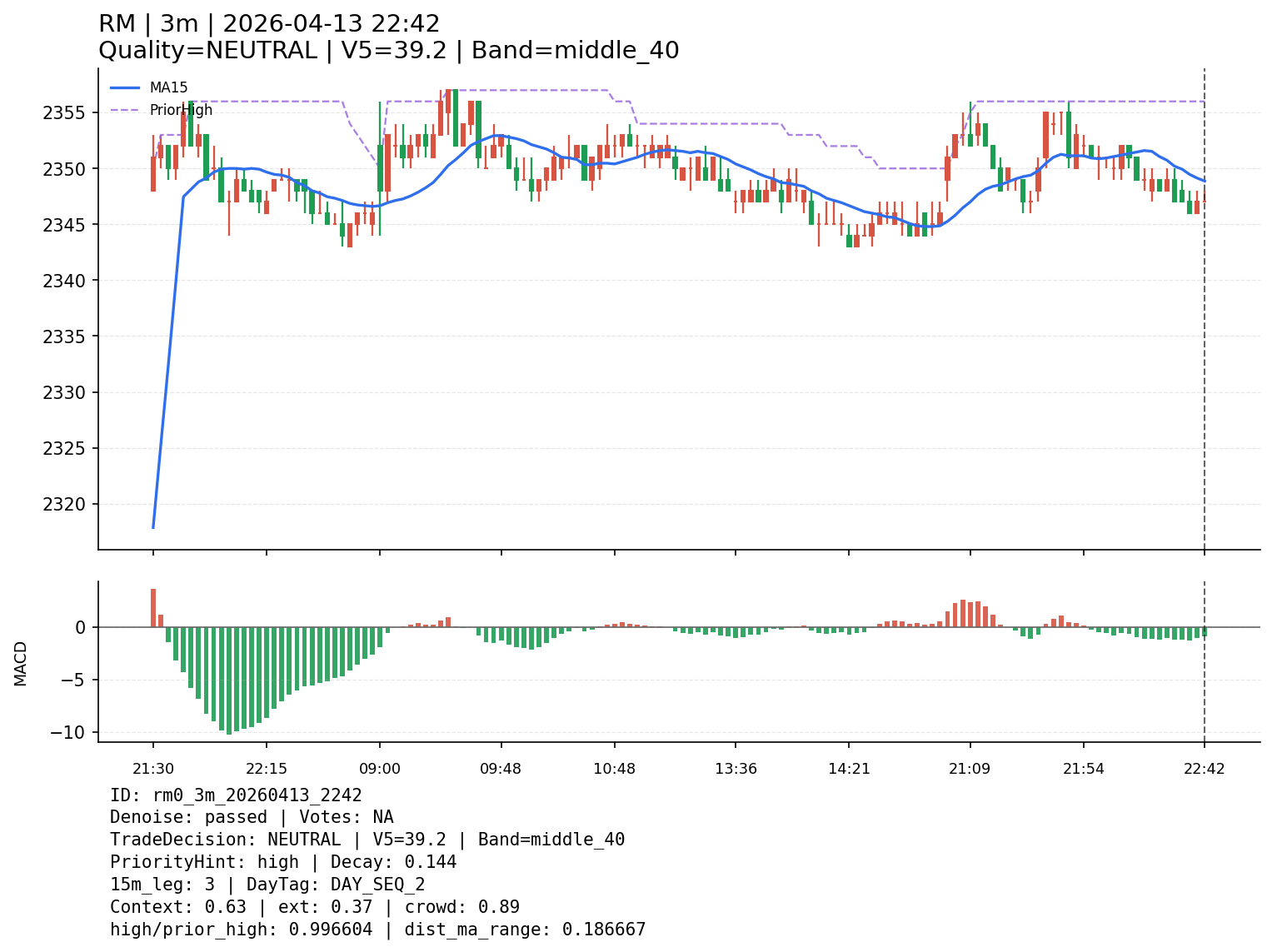This screenshot has height=952, width=1272.
Task: Click the Quality=NEUTRAL subtitle line
Action: coord(388,51)
